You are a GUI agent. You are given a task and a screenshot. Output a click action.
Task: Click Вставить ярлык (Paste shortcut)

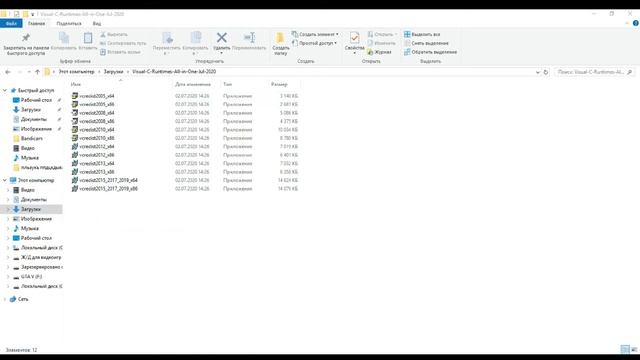pyautogui.click(x=120, y=52)
